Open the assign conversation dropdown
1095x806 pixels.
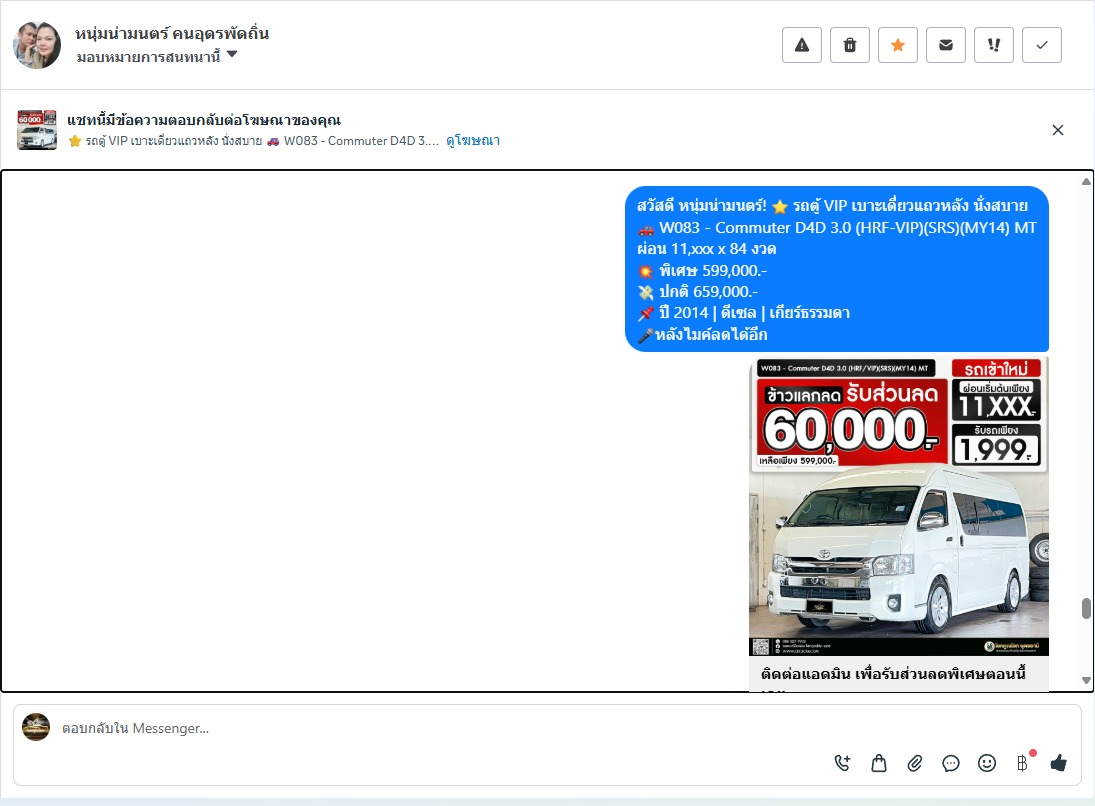click(157, 57)
